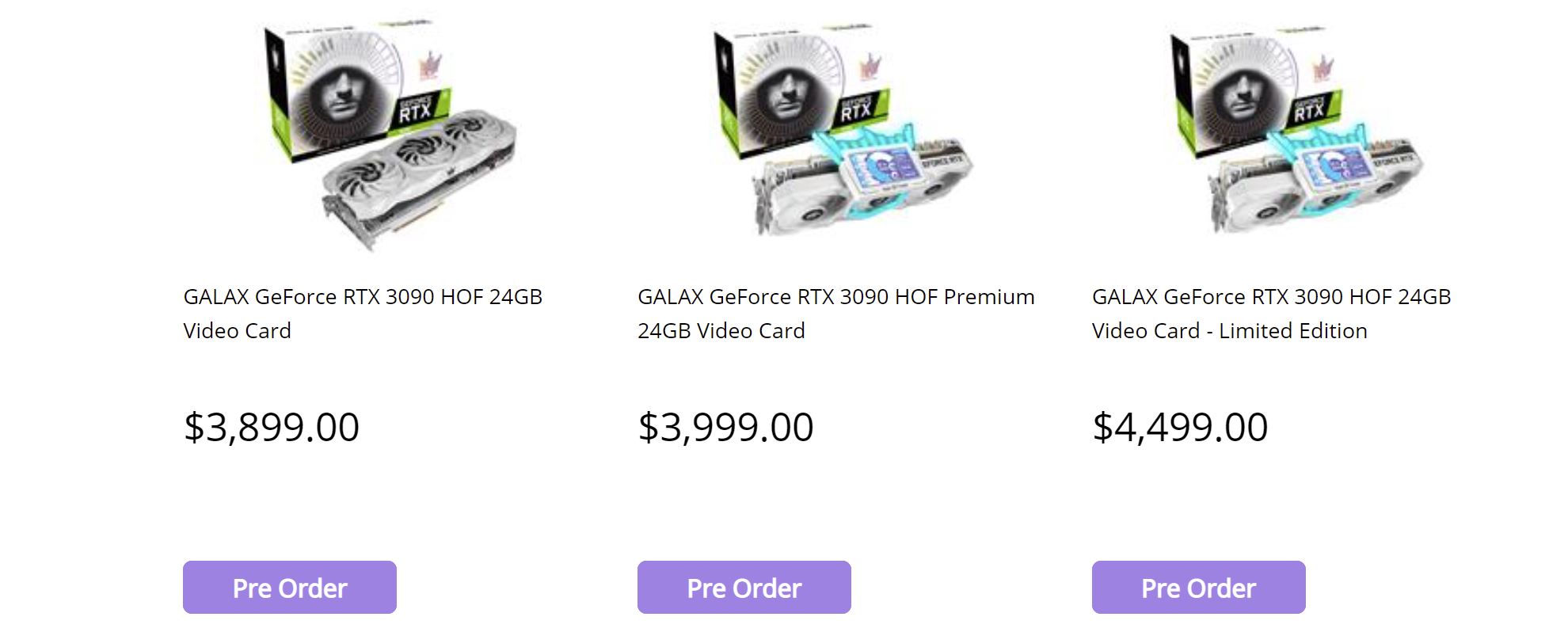Image resolution: width=1568 pixels, height=632 pixels.
Task: Pre Order the RTX 3090 HOF Limited Edition
Action: click(x=1198, y=587)
